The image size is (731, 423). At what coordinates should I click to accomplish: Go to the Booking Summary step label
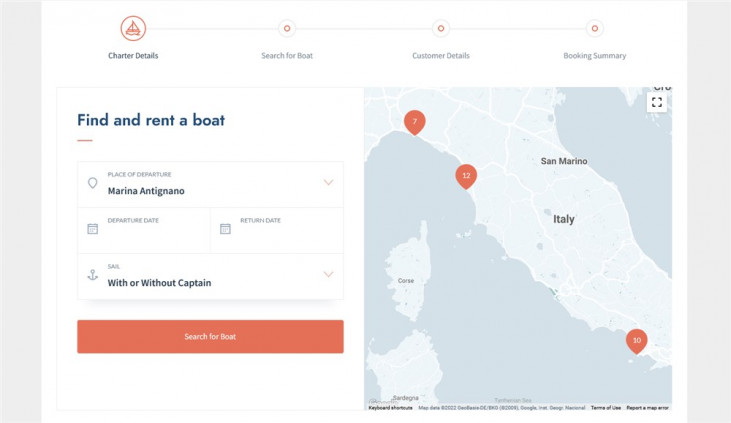pyautogui.click(x=595, y=56)
